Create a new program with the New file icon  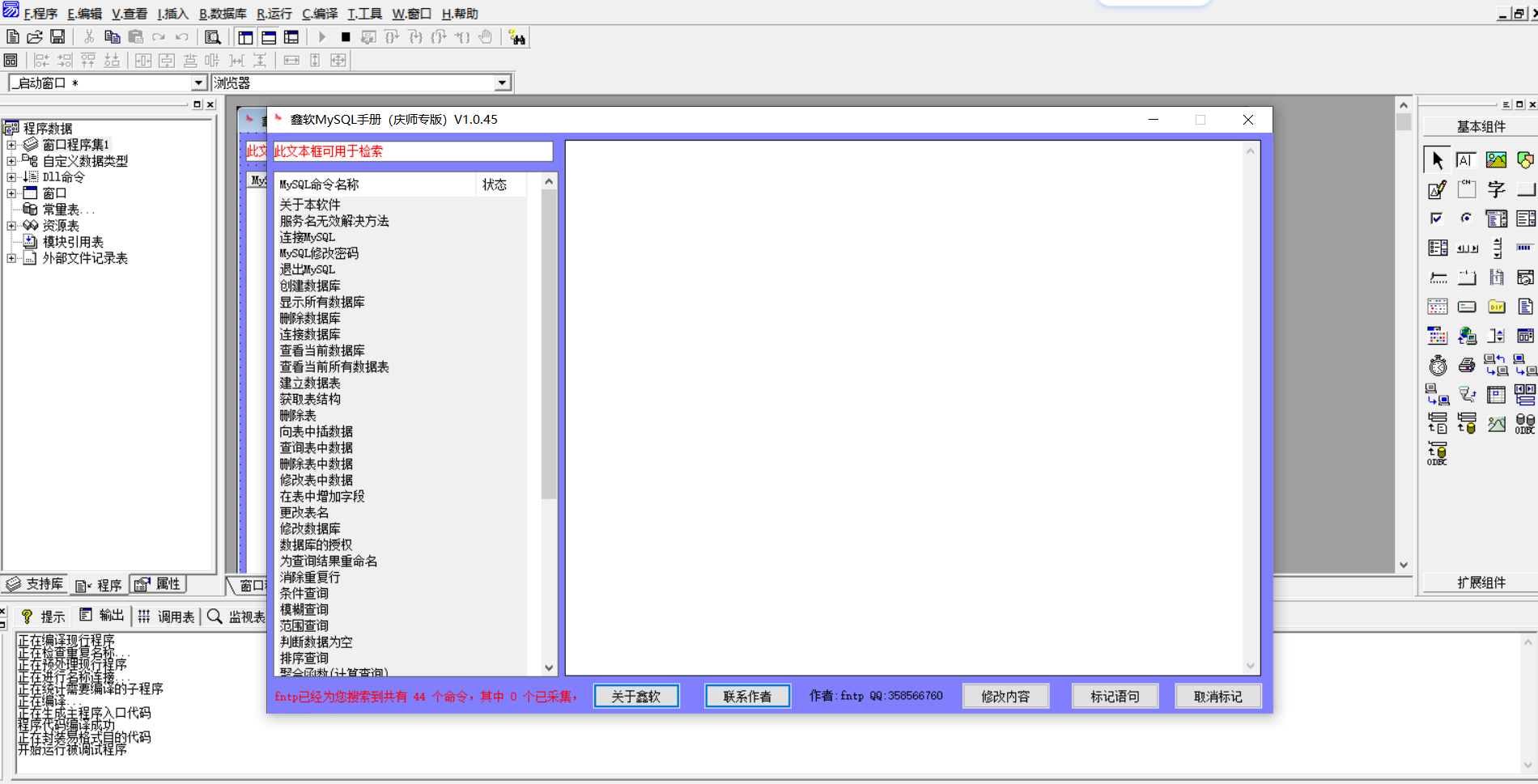(x=12, y=37)
